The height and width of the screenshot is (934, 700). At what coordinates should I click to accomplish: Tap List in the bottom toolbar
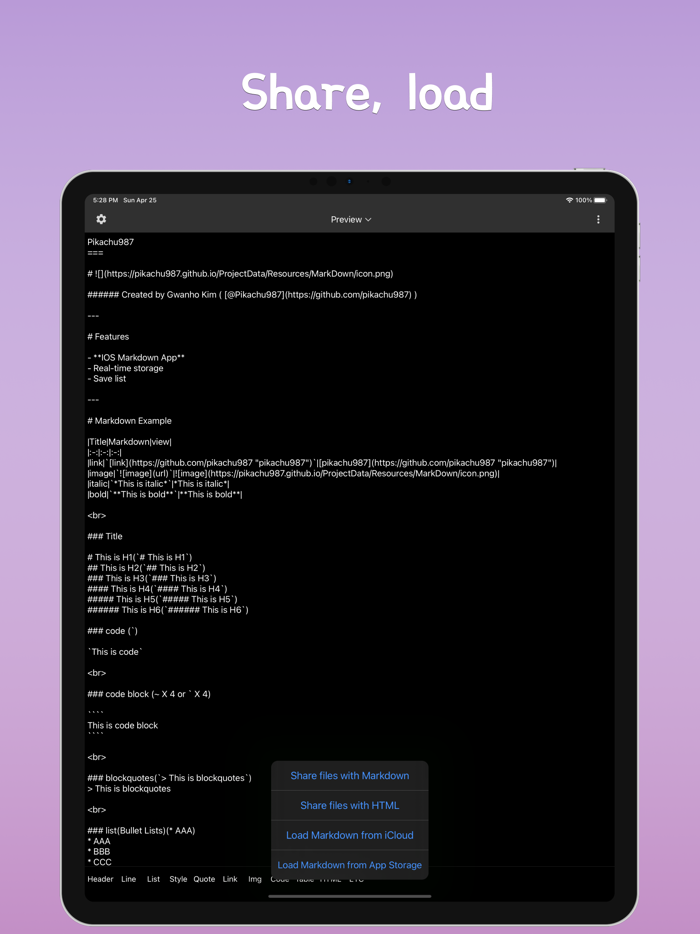[154, 879]
